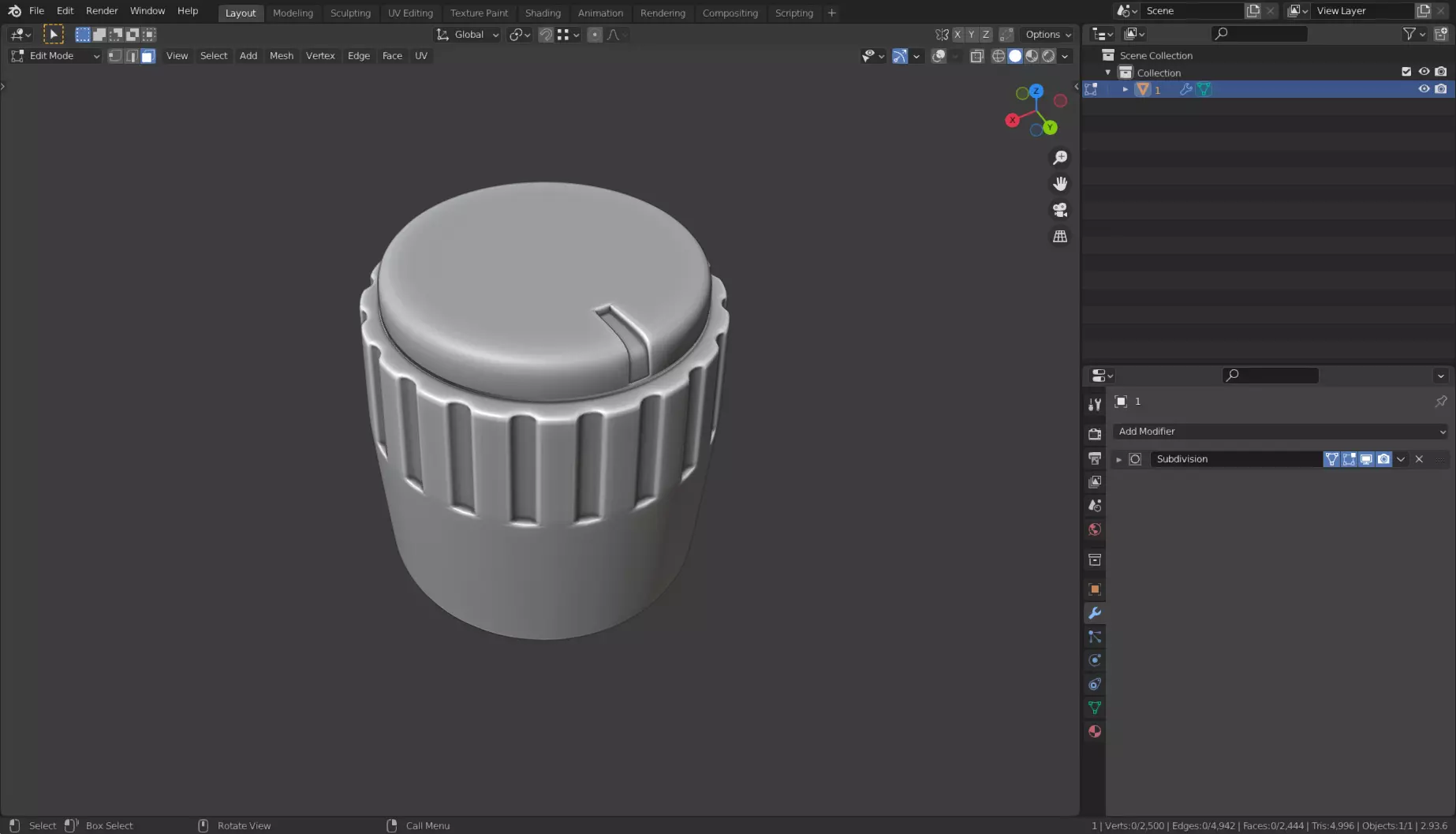
Task: Open Subdivision modifier extra options chevron
Action: pyautogui.click(x=1402, y=459)
